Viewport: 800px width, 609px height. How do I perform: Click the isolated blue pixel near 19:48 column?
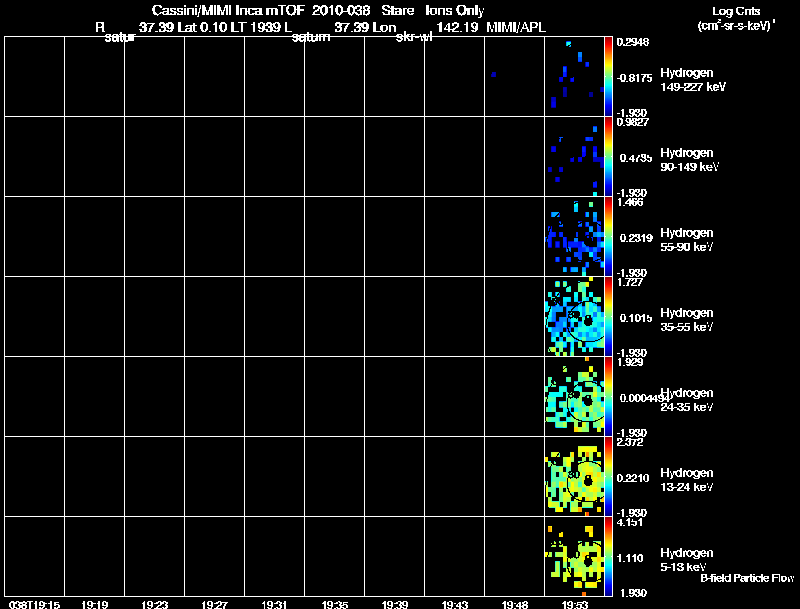[x=493, y=74]
